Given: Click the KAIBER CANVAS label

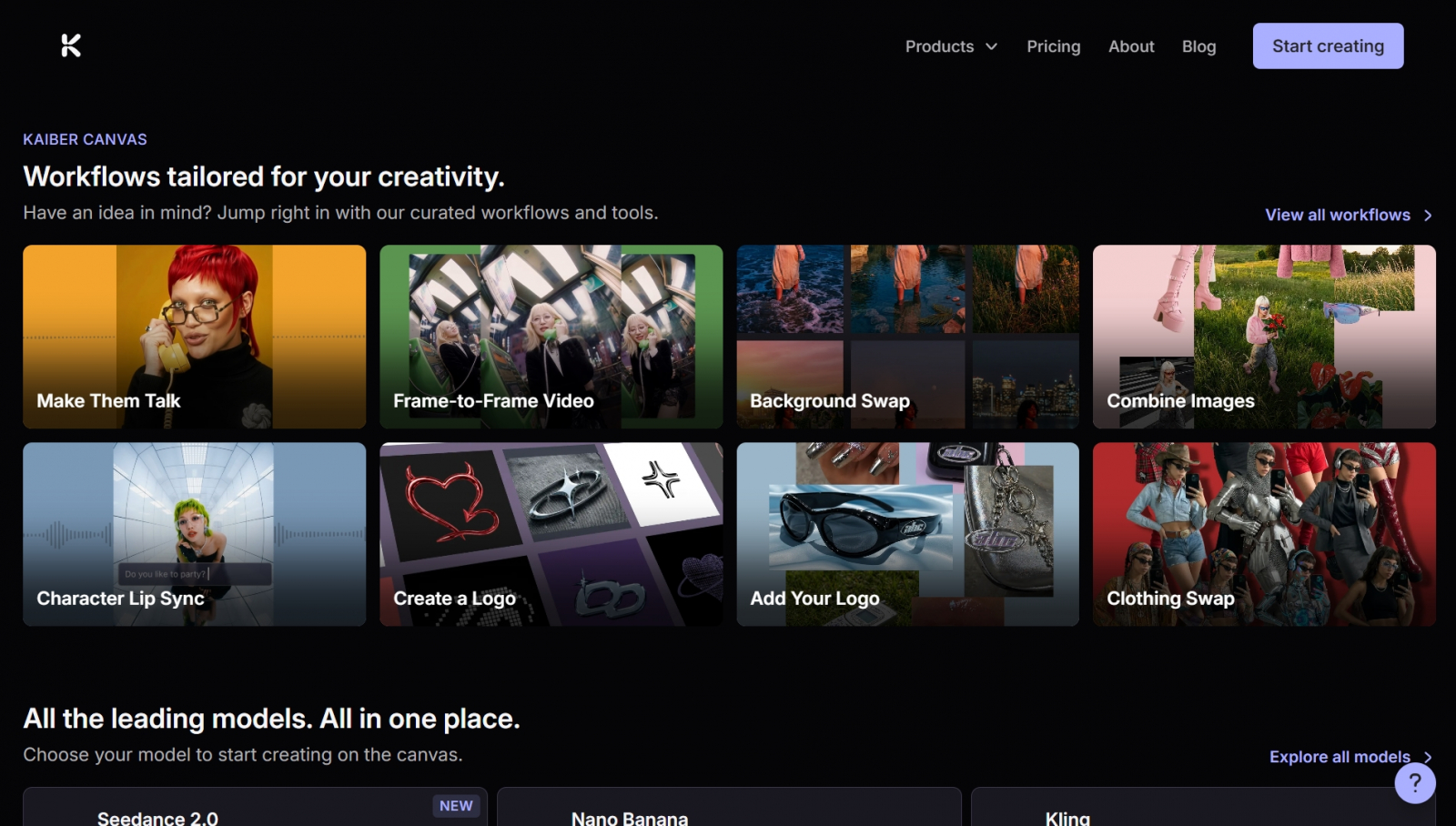Looking at the screenshot, I should (85, 139).
